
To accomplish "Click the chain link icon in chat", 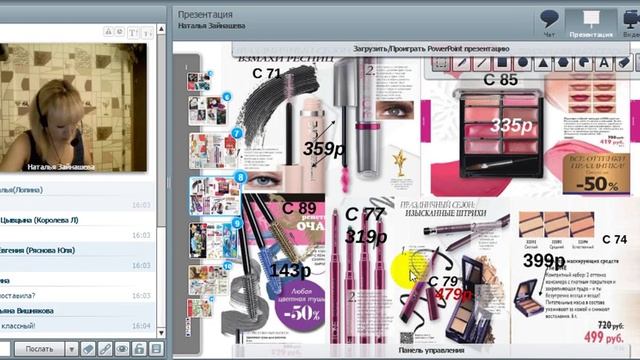I will tap(105, 349).
